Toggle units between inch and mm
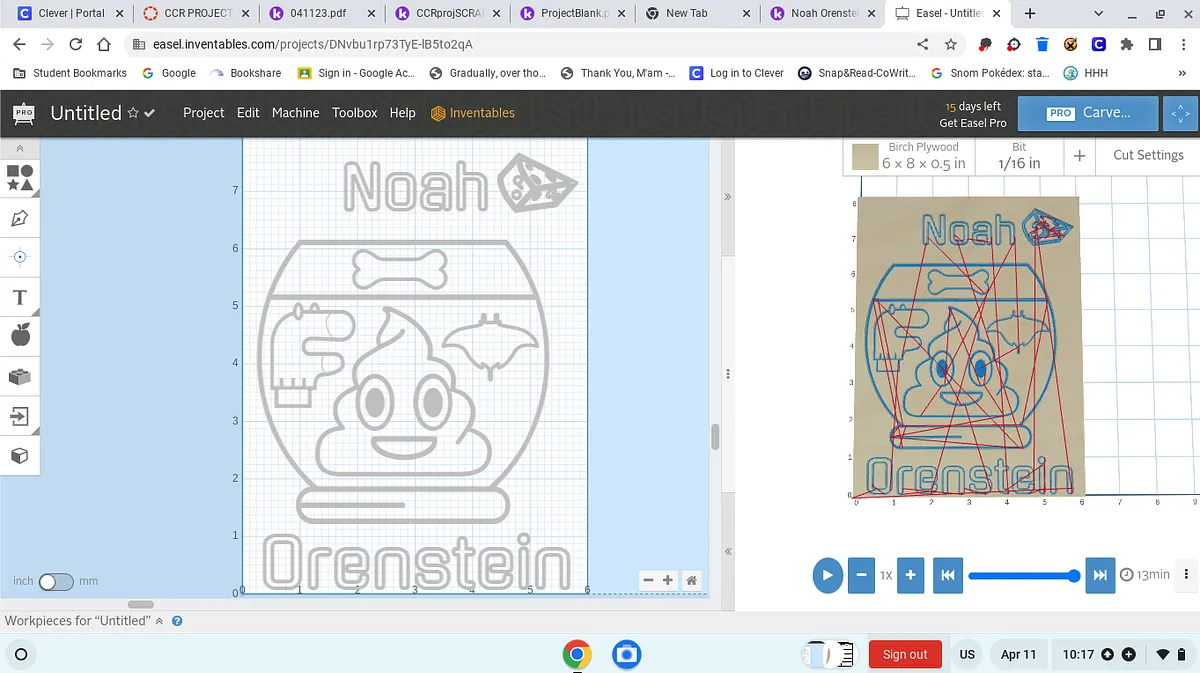Viewport: 1200px width, 673px height. tap(55, 582)
